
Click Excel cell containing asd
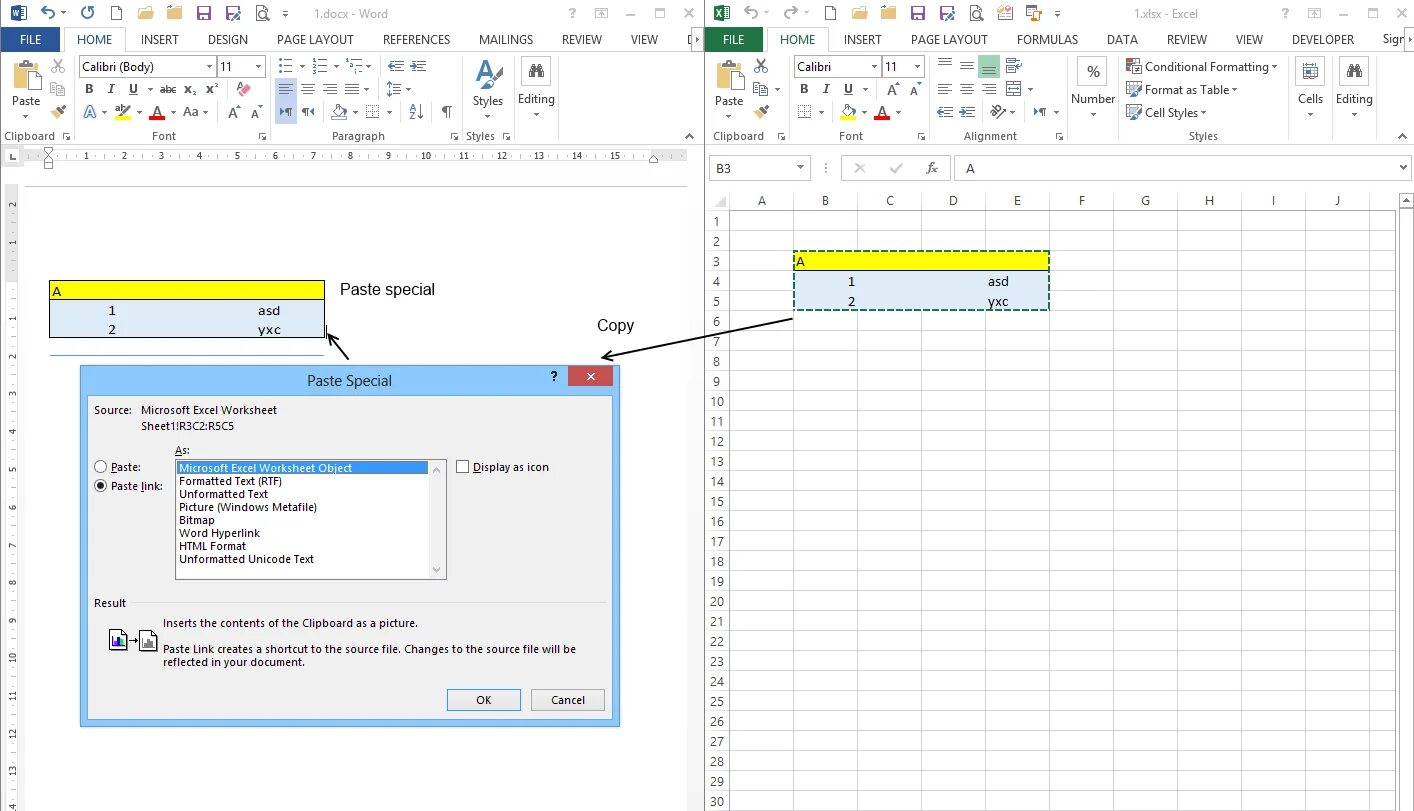(1017, 281)
